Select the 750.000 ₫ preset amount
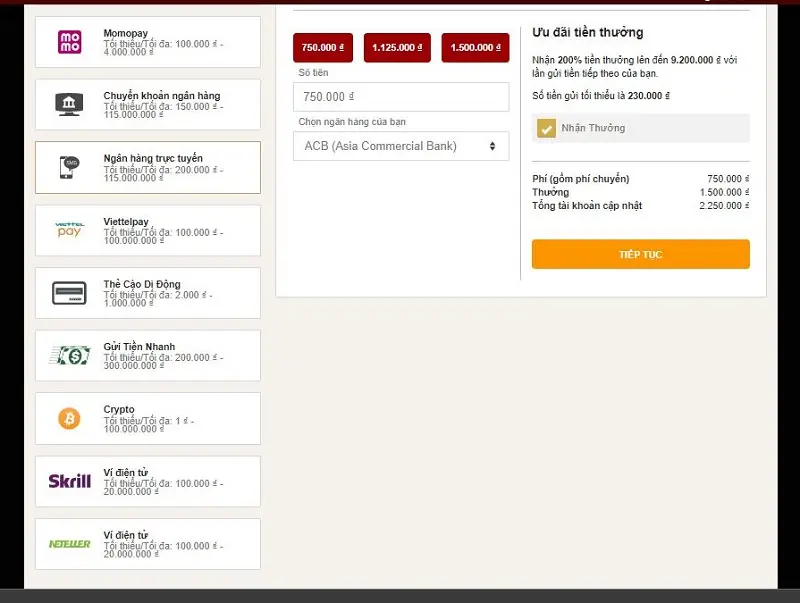 point(322,47)
